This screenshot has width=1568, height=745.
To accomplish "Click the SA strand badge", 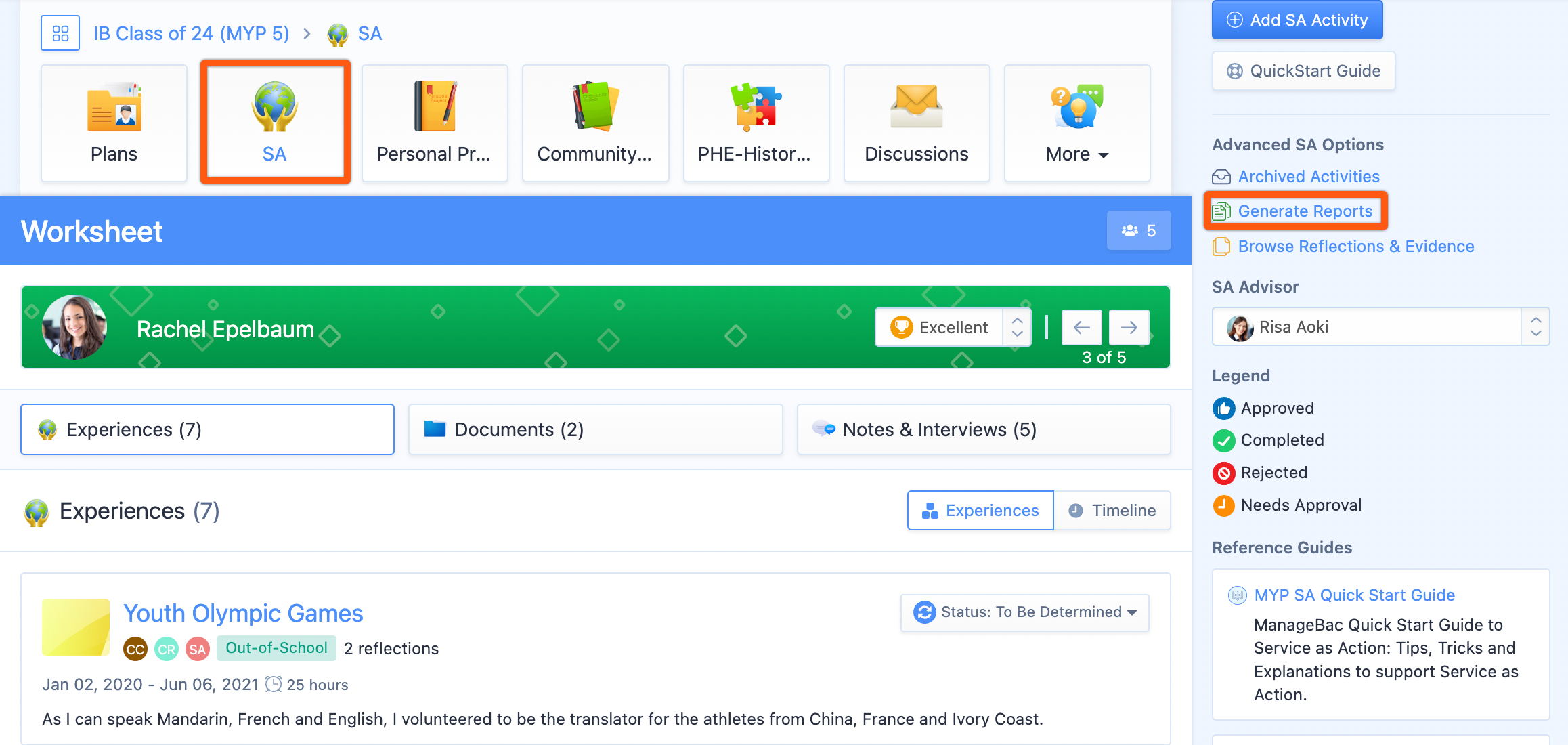I will [x=198, y=650].
